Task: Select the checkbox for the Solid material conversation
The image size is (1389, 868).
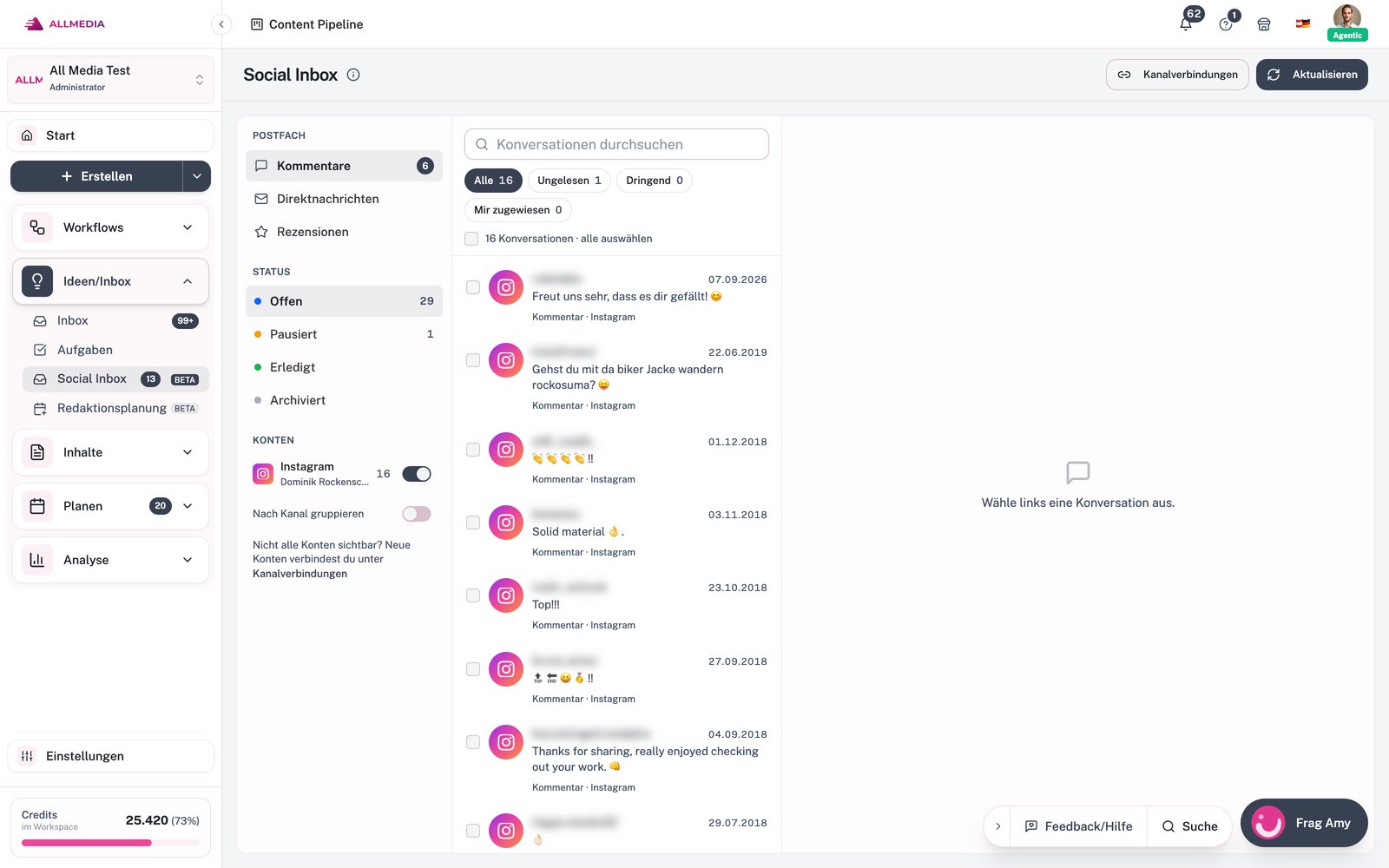Action: [473, 523]
